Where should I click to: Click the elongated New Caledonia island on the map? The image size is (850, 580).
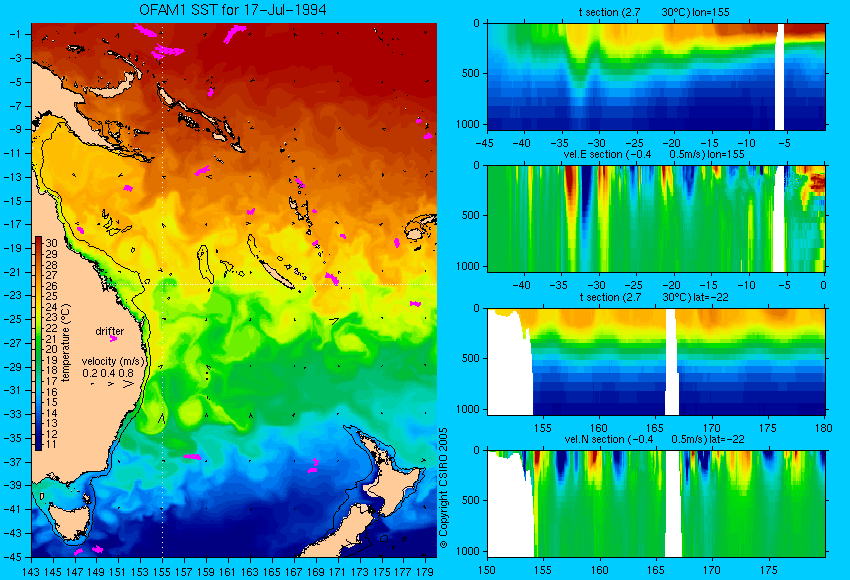(x=276, y=274)
